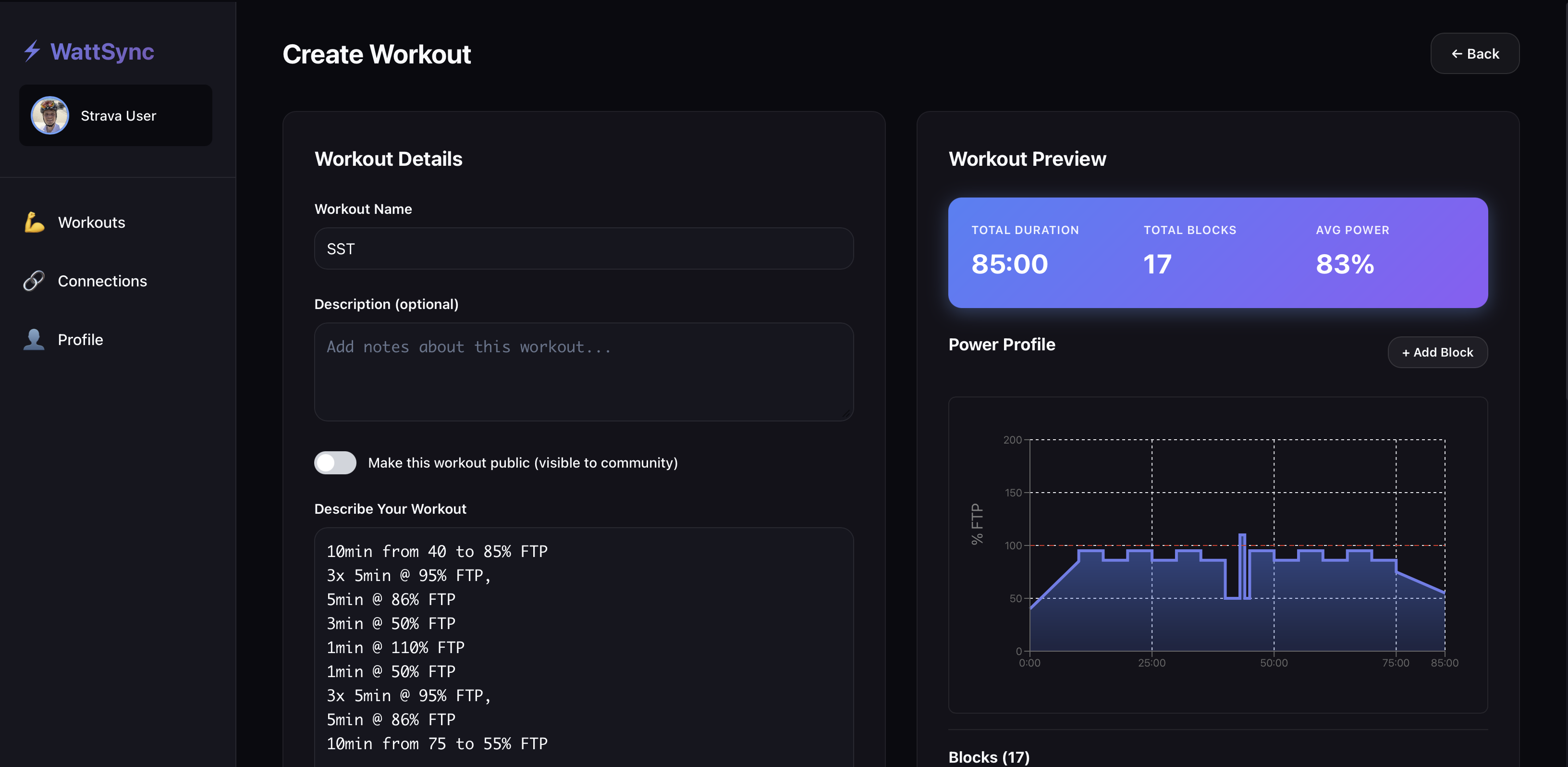Navigate to Profile from the sidebar

click(x=80, y=339)
